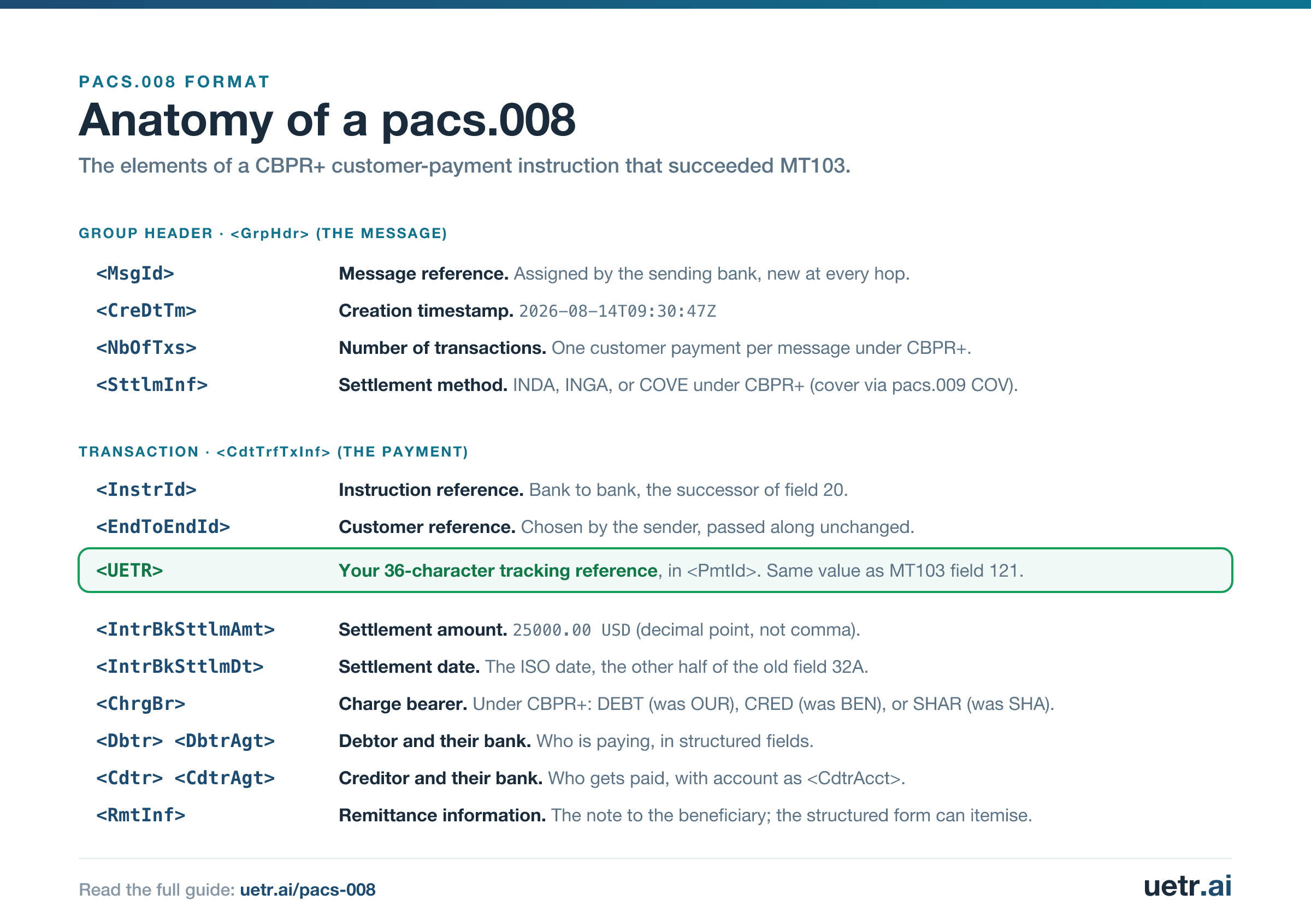
Task: Click the 'Settlement method.' bold label
Action: [x=423, y=385]
